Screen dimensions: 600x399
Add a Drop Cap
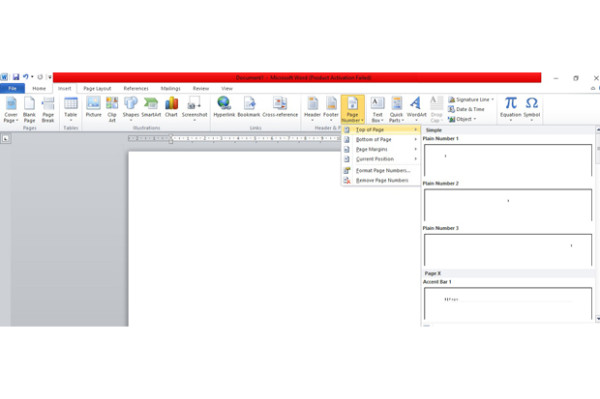436,109
